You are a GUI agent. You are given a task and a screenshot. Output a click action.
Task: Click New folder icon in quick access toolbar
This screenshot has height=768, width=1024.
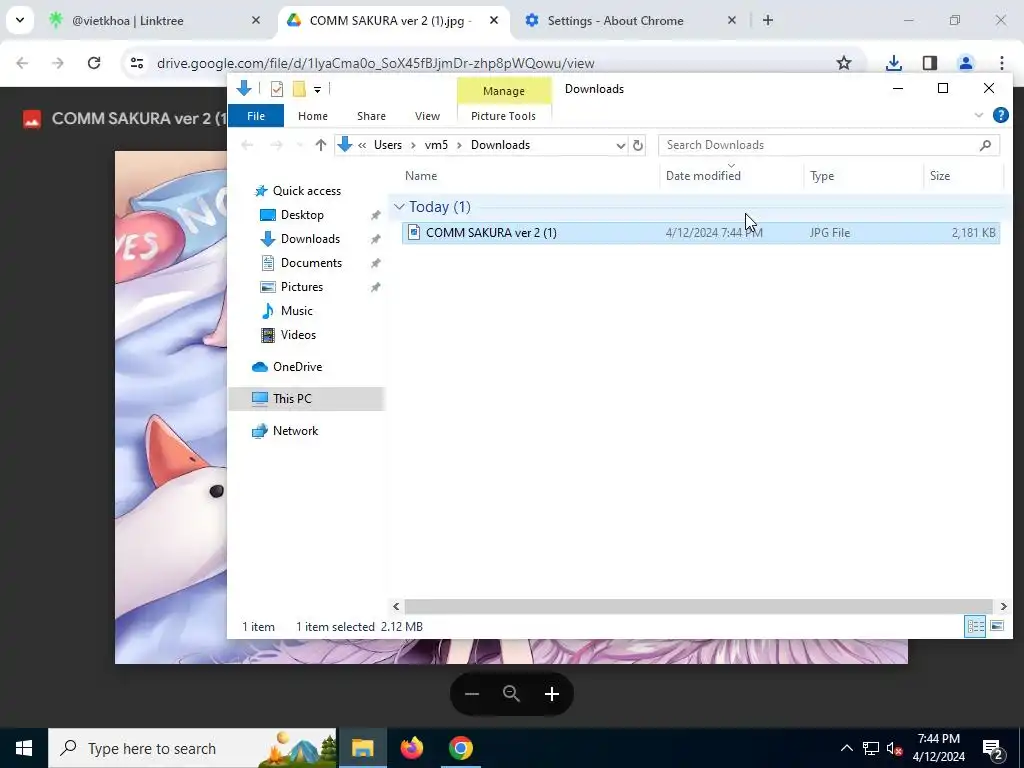(x=299, y=89)
